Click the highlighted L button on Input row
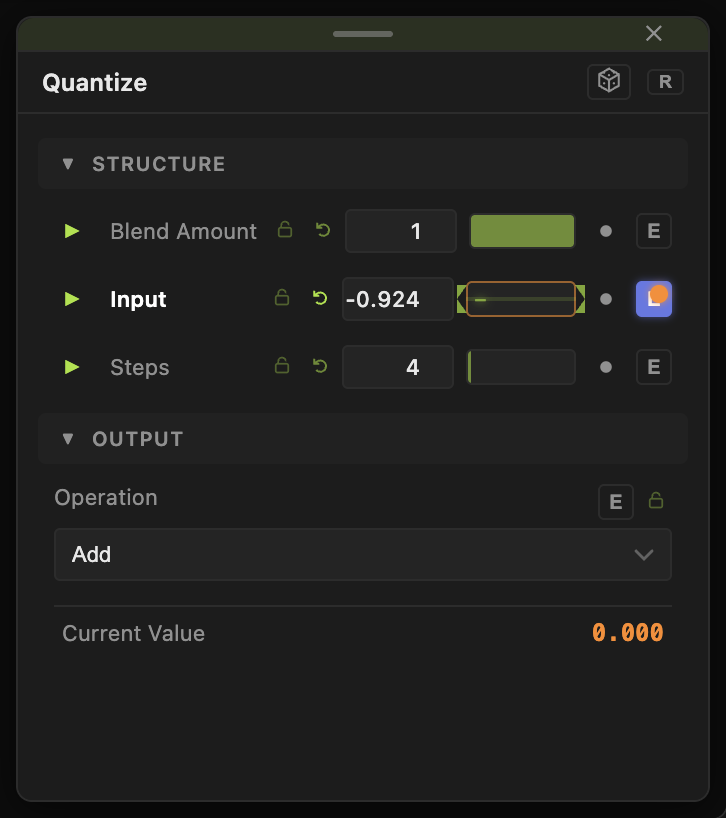This screenshot has height=818, width=726. point(654,299)
